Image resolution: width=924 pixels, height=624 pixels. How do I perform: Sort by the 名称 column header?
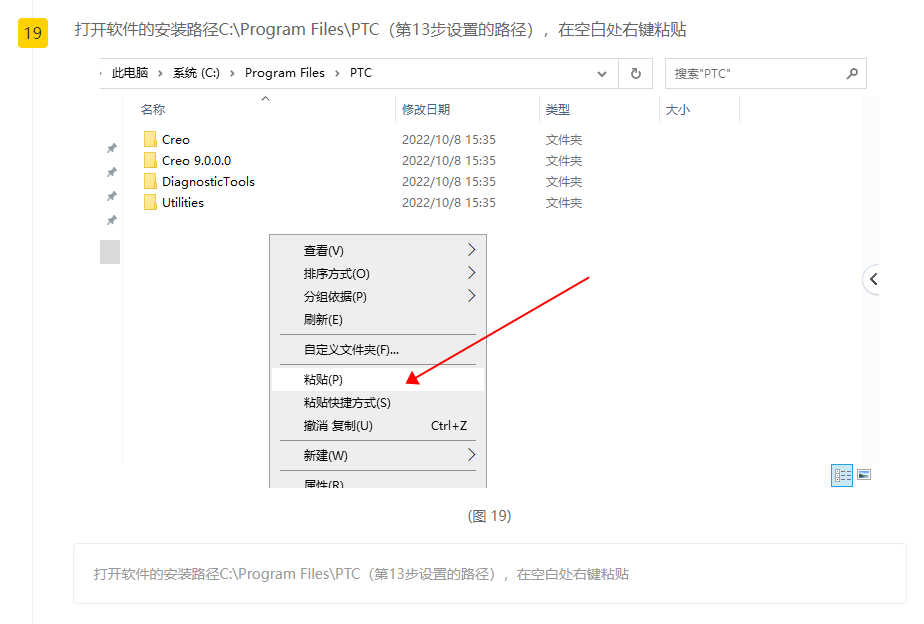tap(153, 110)
